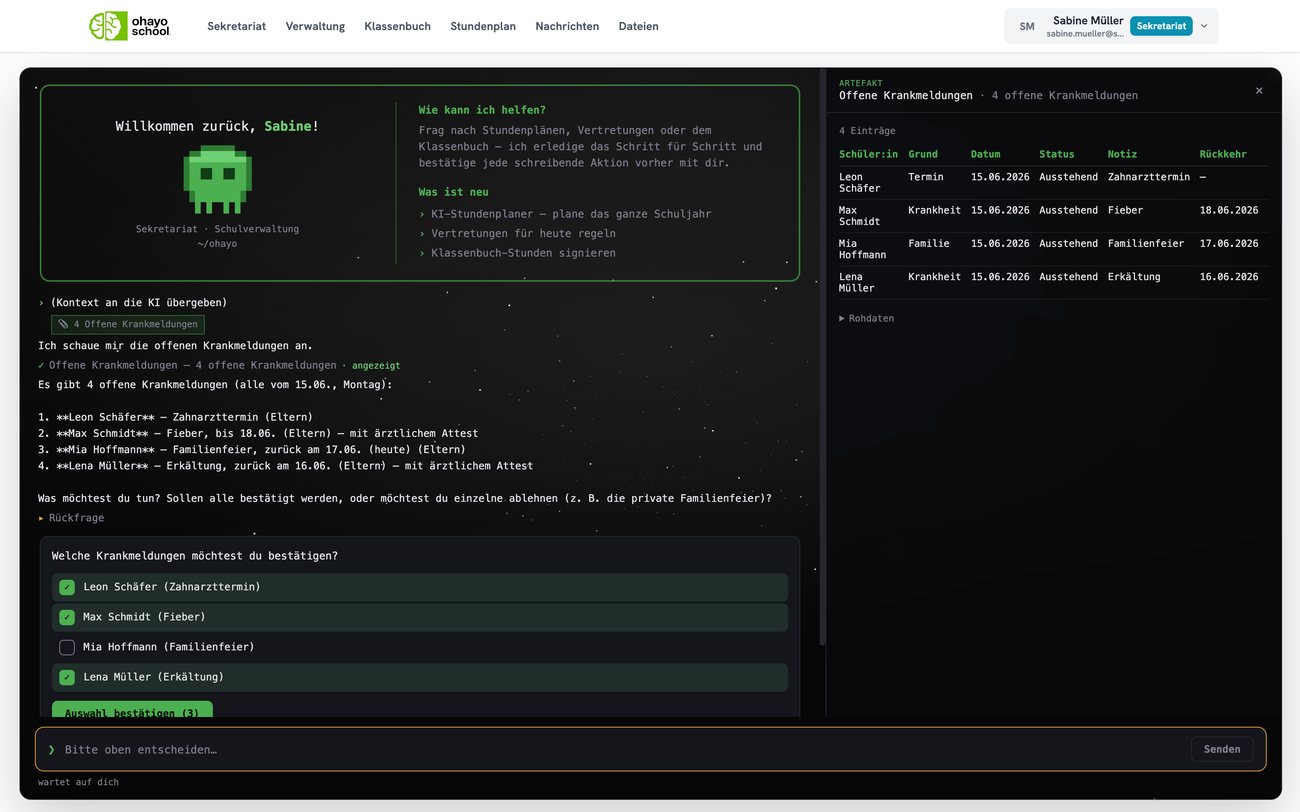The height and width of the screenshot is (812, 1300).
Task: Go to Verwaltung in the navigation
Action: 315,26
